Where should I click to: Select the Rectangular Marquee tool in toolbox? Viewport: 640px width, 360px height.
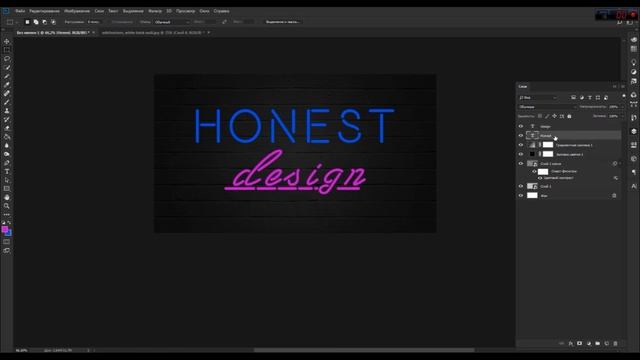(7, 50)
